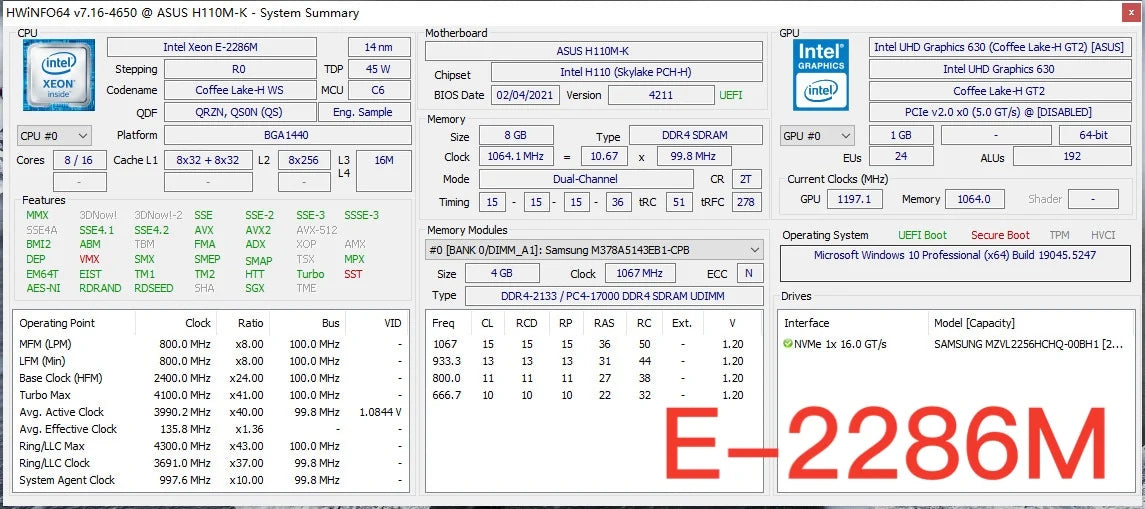Click the MMX feature label

click(37, 215)
